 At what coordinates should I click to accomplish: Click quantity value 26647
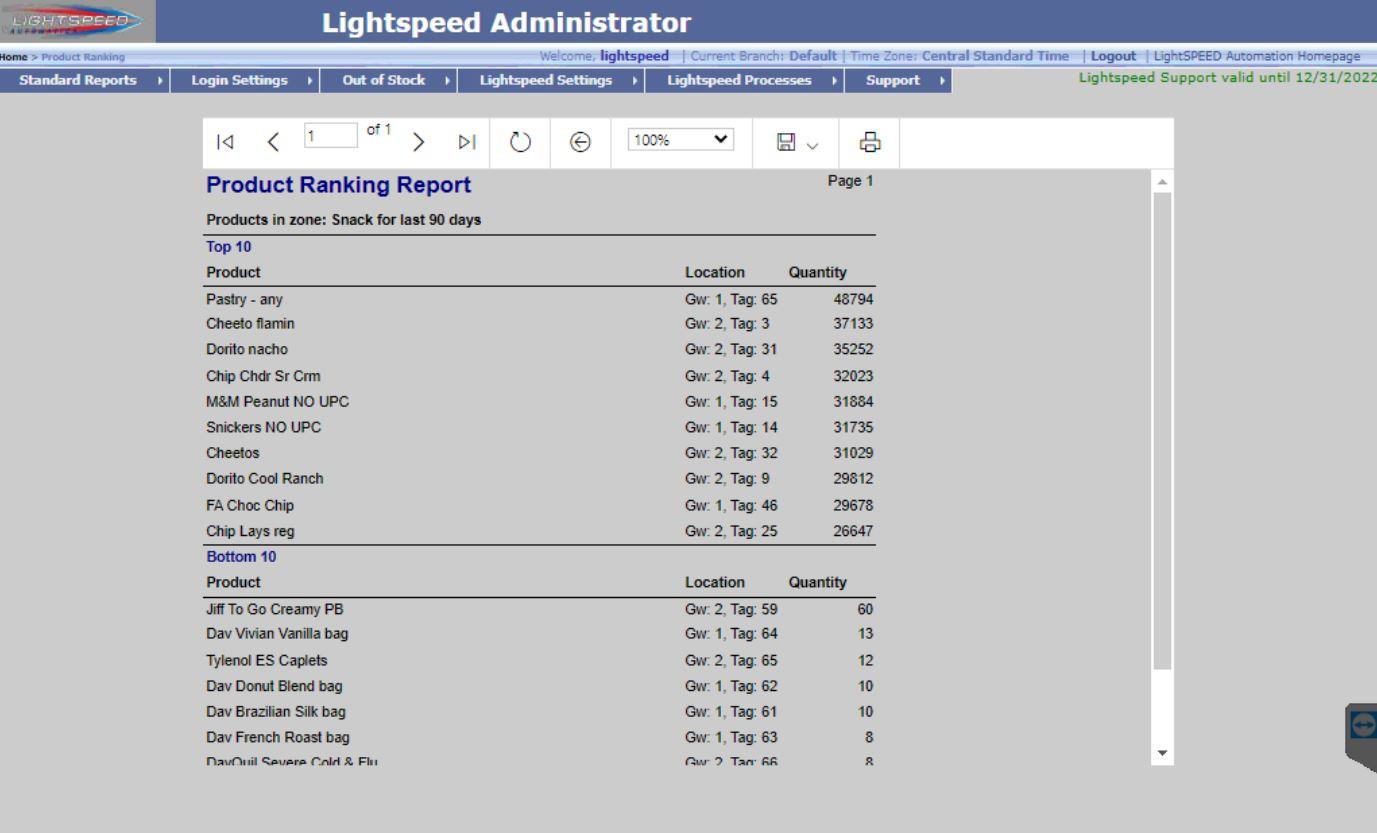tap(854, 532)
